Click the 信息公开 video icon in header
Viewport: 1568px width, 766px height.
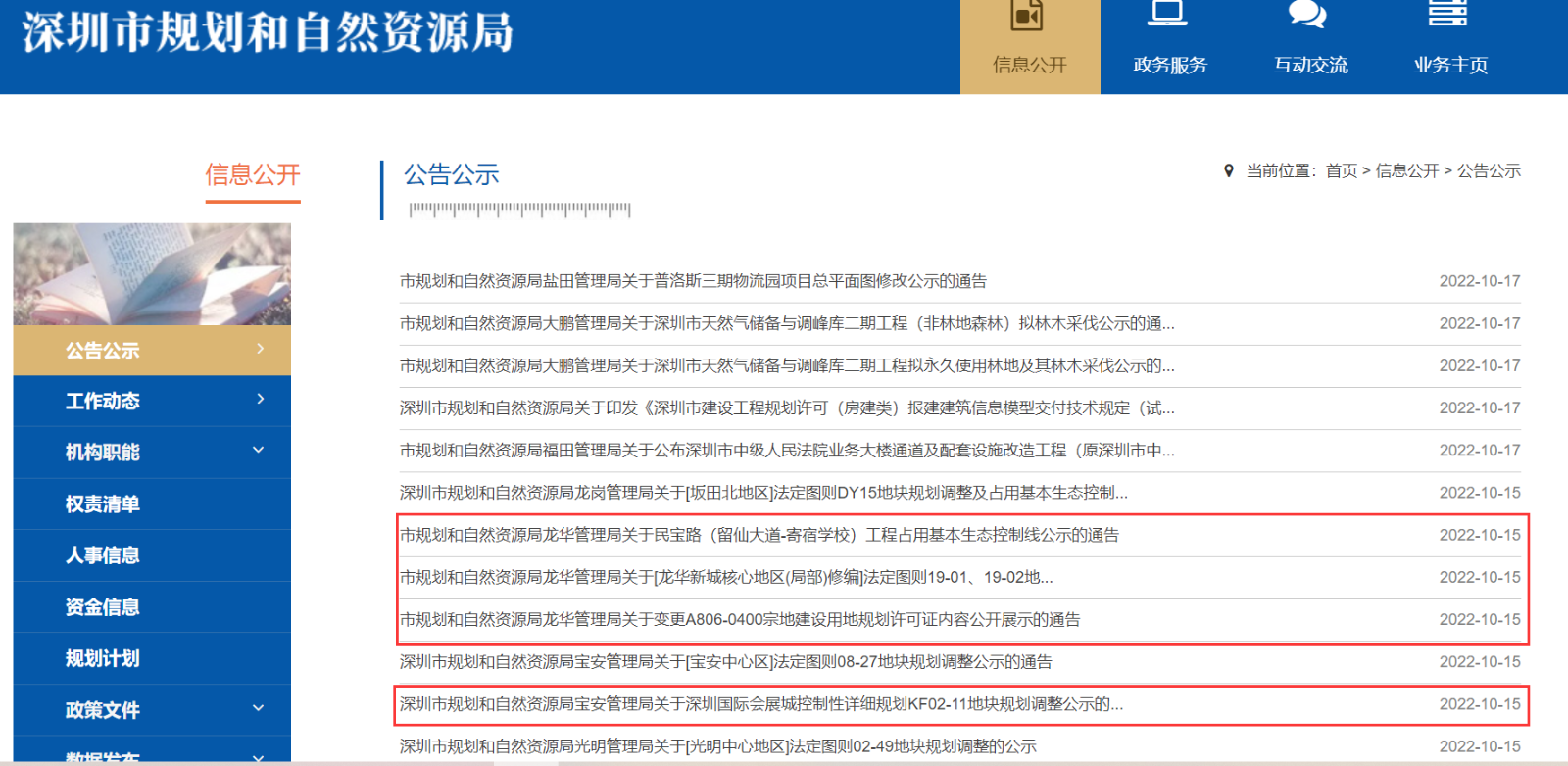pos(1027,16)
